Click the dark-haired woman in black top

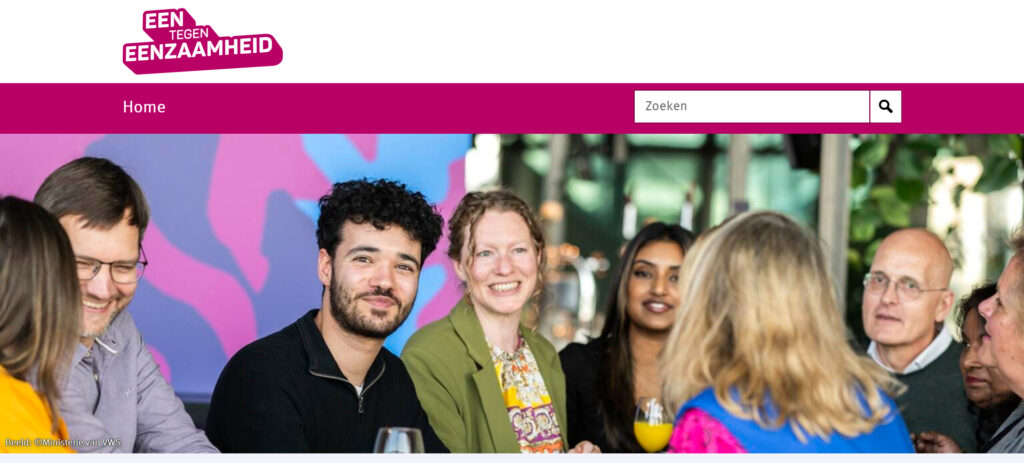click(627, 333)
